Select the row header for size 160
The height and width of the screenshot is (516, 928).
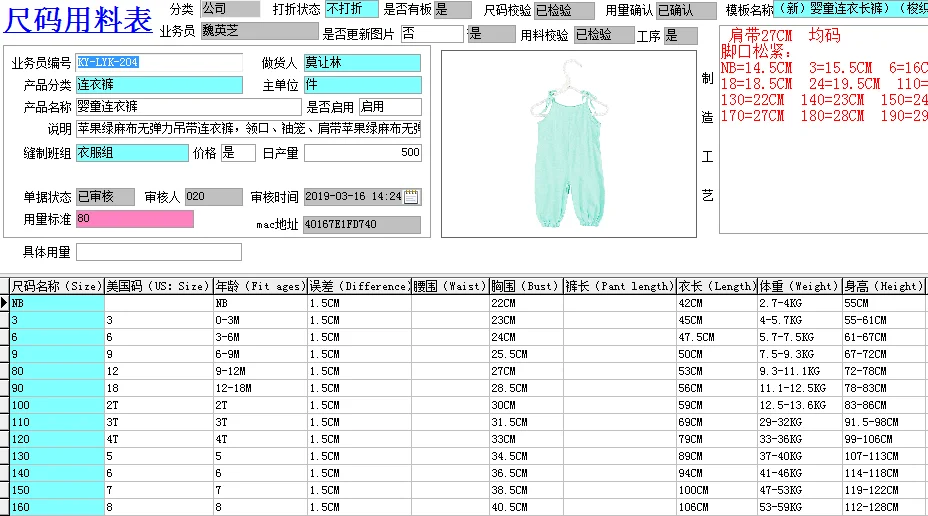4,507
